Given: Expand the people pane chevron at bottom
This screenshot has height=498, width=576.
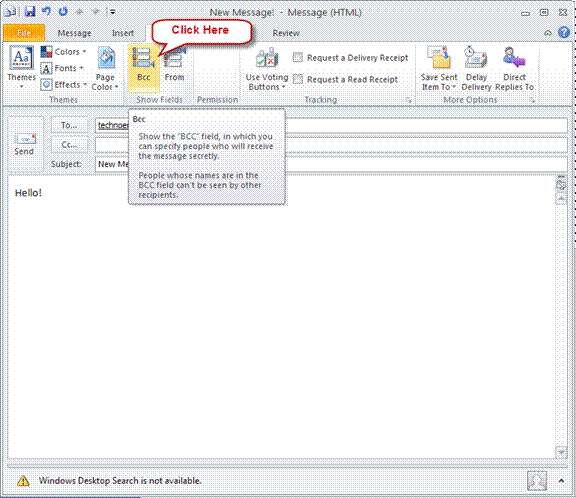Looking at the screenshot, I should (561, 480).
